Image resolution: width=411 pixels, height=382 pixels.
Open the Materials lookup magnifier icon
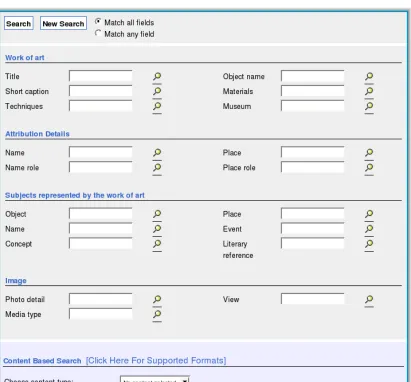(x=369, y=91)
